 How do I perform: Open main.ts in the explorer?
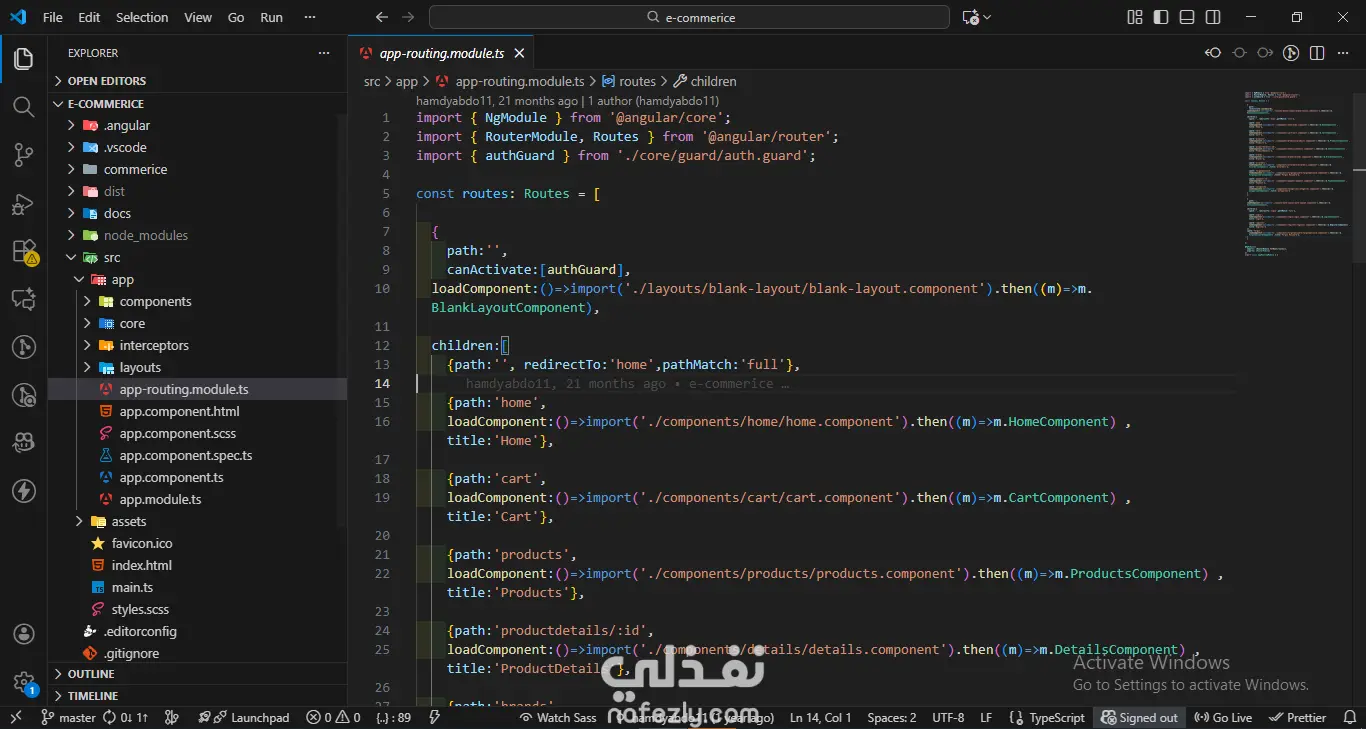click(198, 587)
